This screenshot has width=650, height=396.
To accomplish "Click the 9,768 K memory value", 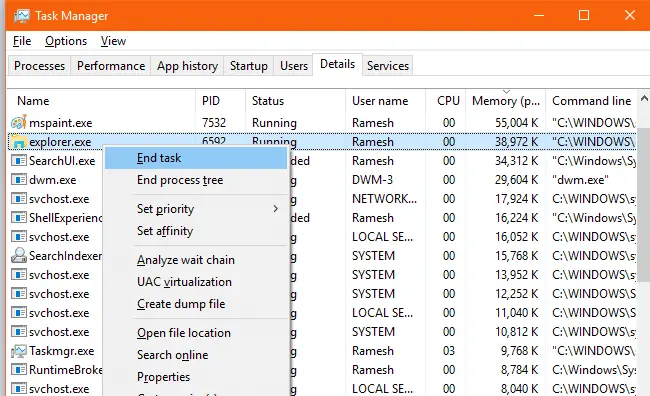I will [519, 351].
